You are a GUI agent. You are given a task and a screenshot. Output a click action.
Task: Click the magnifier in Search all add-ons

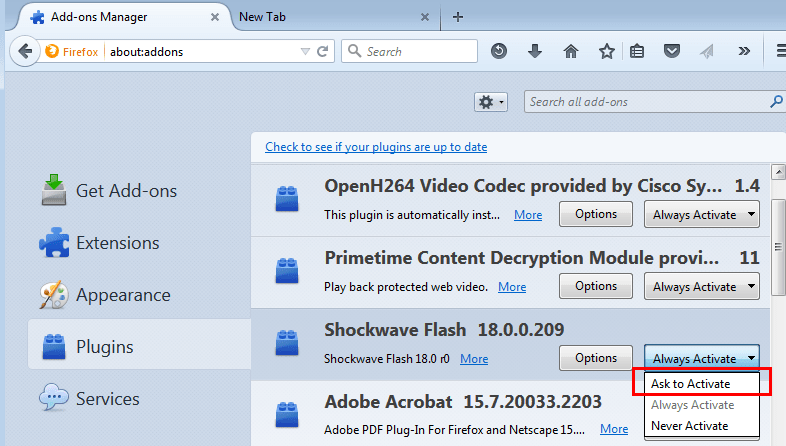coord(776,102)
